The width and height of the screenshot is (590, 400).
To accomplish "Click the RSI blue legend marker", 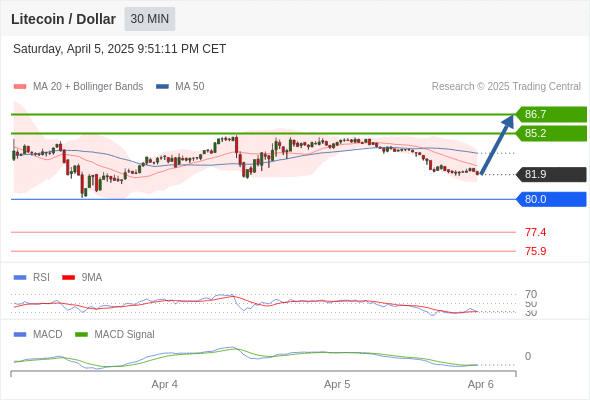I will coord(20,278).
